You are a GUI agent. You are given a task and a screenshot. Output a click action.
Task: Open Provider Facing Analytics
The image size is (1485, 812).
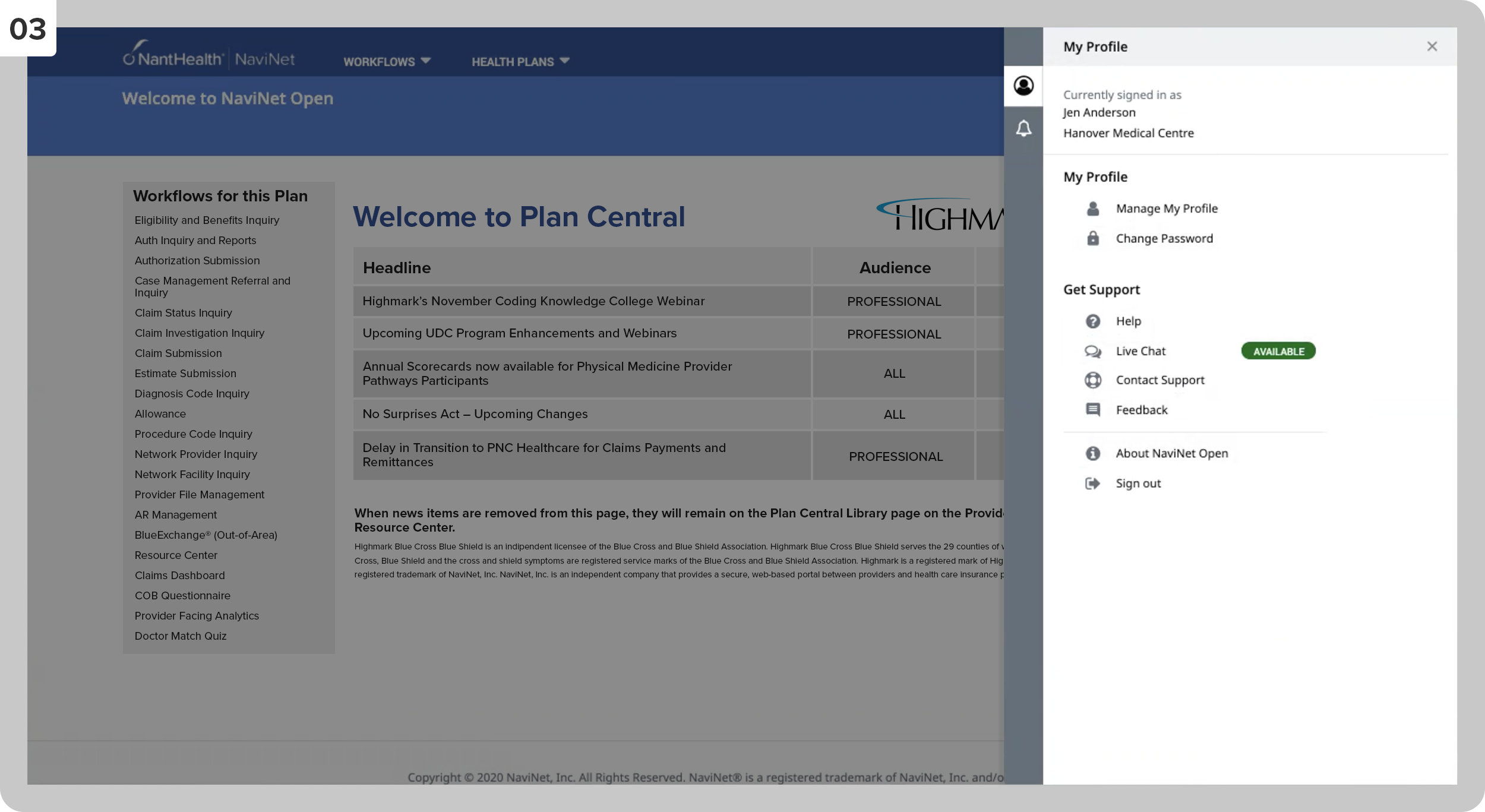pos(197,616)
